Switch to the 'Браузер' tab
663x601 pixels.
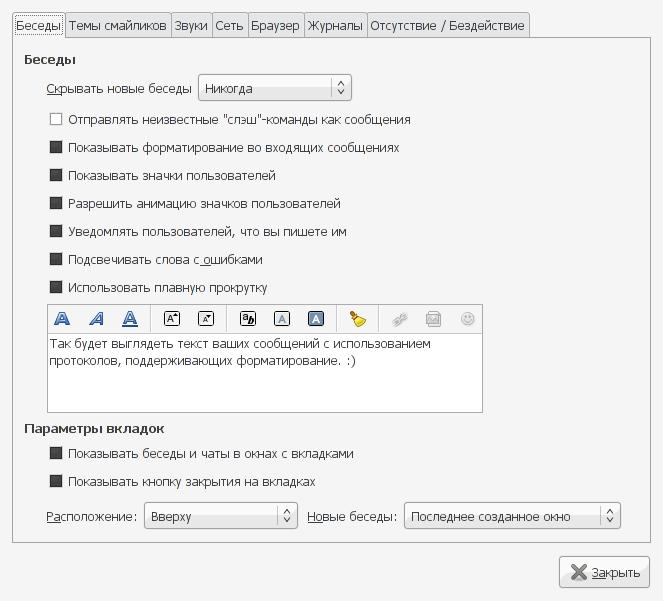(x=274, y=26)
